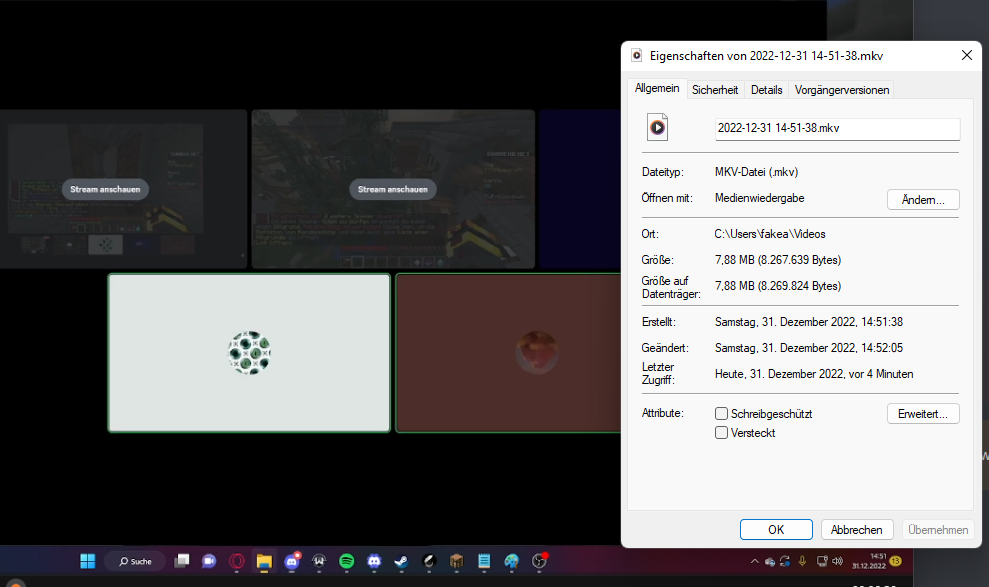Enable the Schreibgeschützt checkbox
989x587 pixels.
(722, 414)
